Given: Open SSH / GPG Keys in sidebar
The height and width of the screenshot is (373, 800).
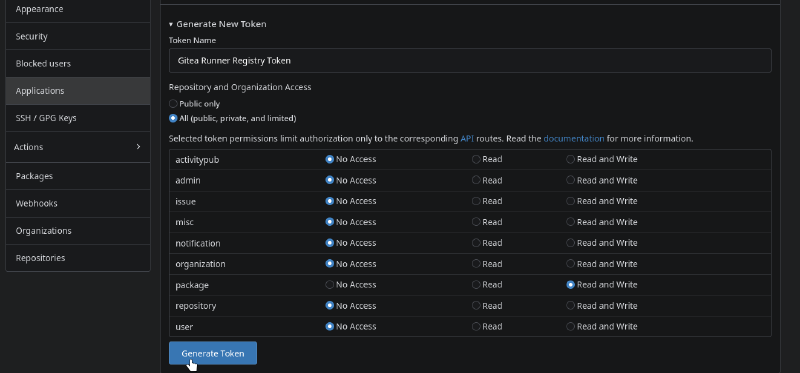Looking at the screenshot, I should click(x=78, y=118).
